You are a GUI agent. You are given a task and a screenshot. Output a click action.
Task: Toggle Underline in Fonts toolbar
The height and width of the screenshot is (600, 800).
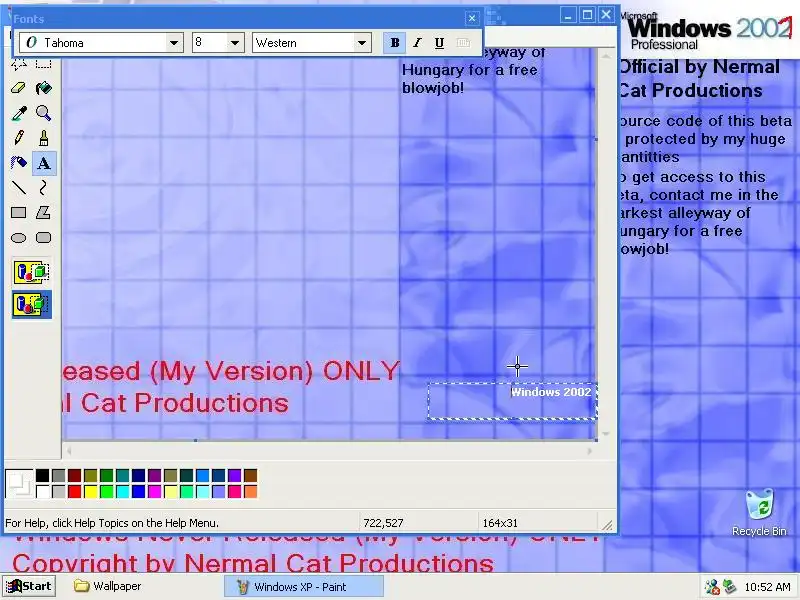point(439,43)
